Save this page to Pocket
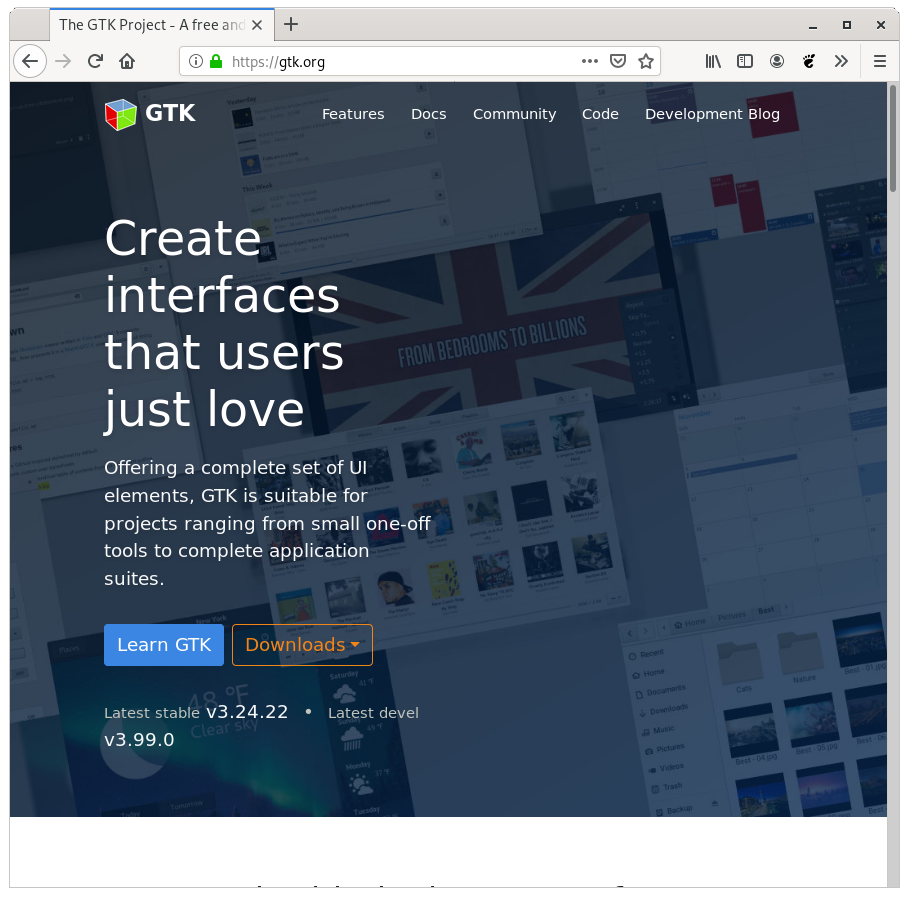Viewport: 909px width, 897px height. tap(618, 61)
